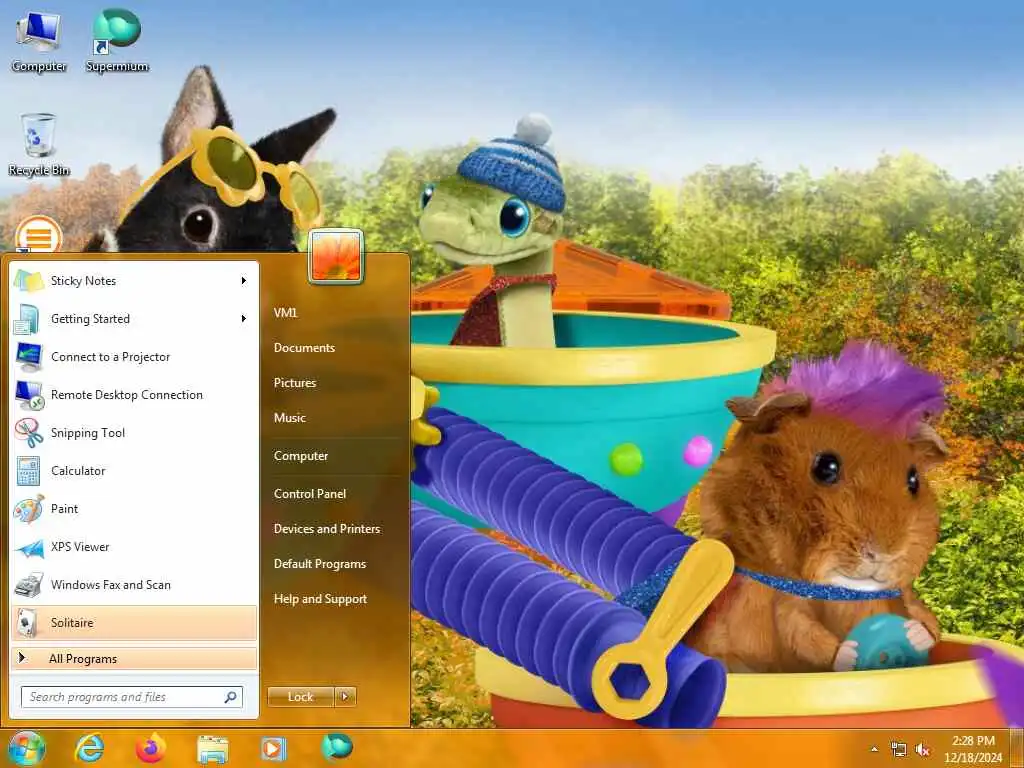
Task: Click the Windows Fax and Scan icon
Action: click(29, 585)
